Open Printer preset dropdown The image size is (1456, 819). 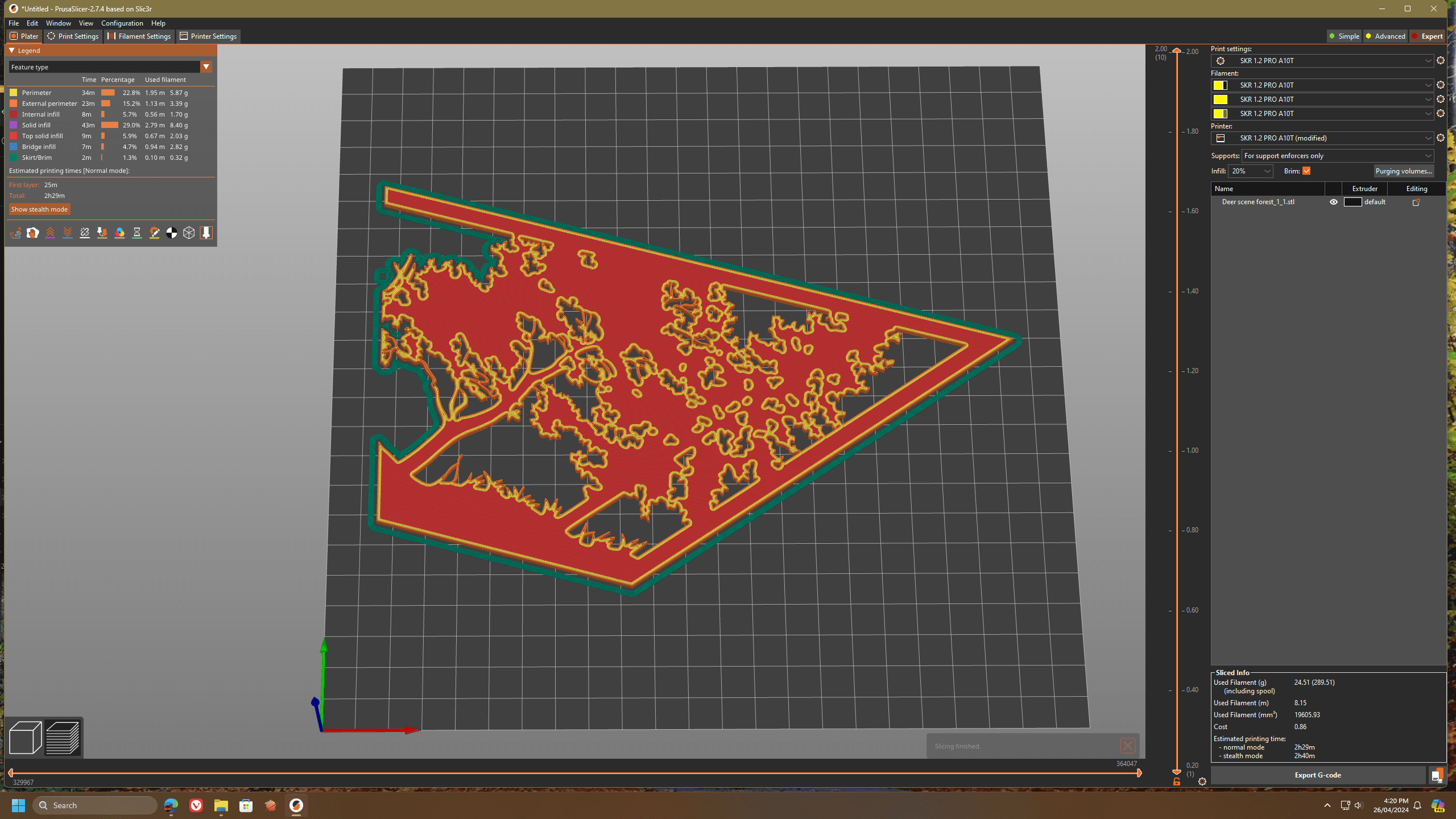pos(1322,138)
